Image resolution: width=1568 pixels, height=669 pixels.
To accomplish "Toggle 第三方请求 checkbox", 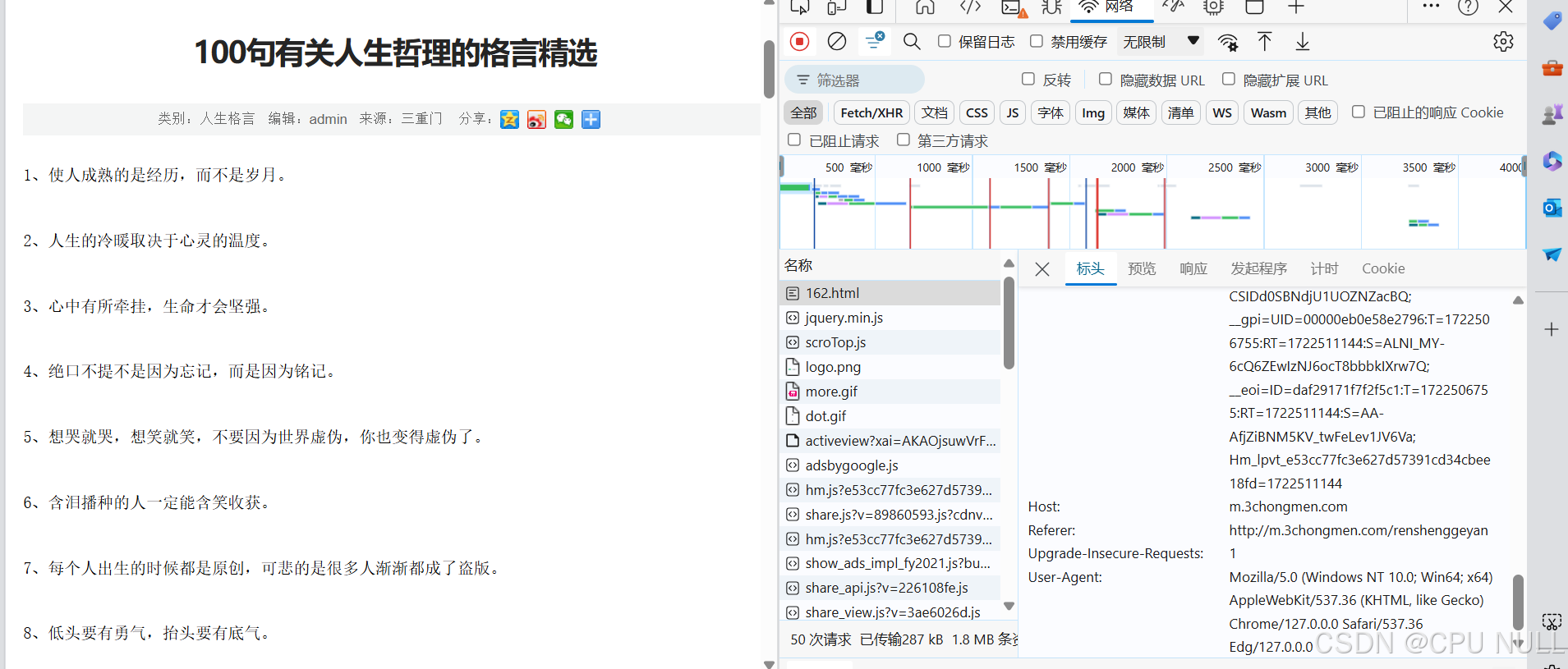I will 904,140.
